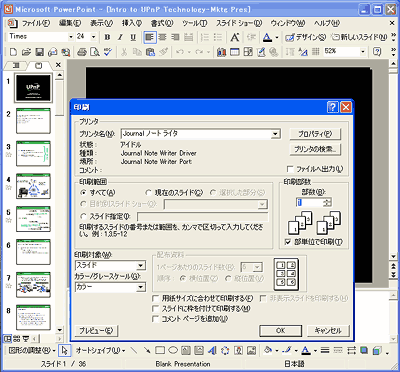The height and width of the screenshot is (372, 400).
Task: Toggle Italic formatting in toolbar
Action: (x=120, y=37)
